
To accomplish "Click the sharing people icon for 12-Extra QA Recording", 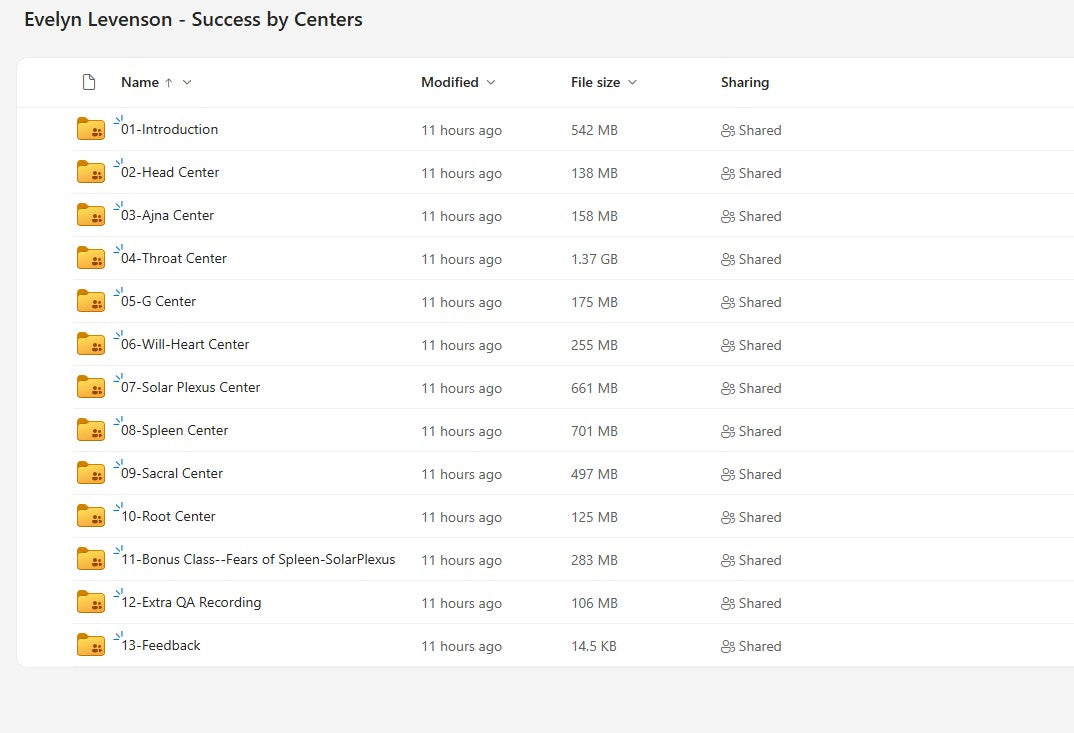I will 729,603.
